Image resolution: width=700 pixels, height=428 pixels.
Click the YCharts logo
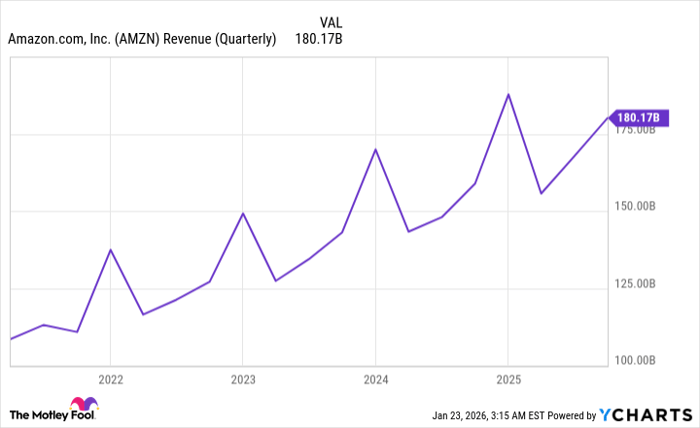(646, 415)
